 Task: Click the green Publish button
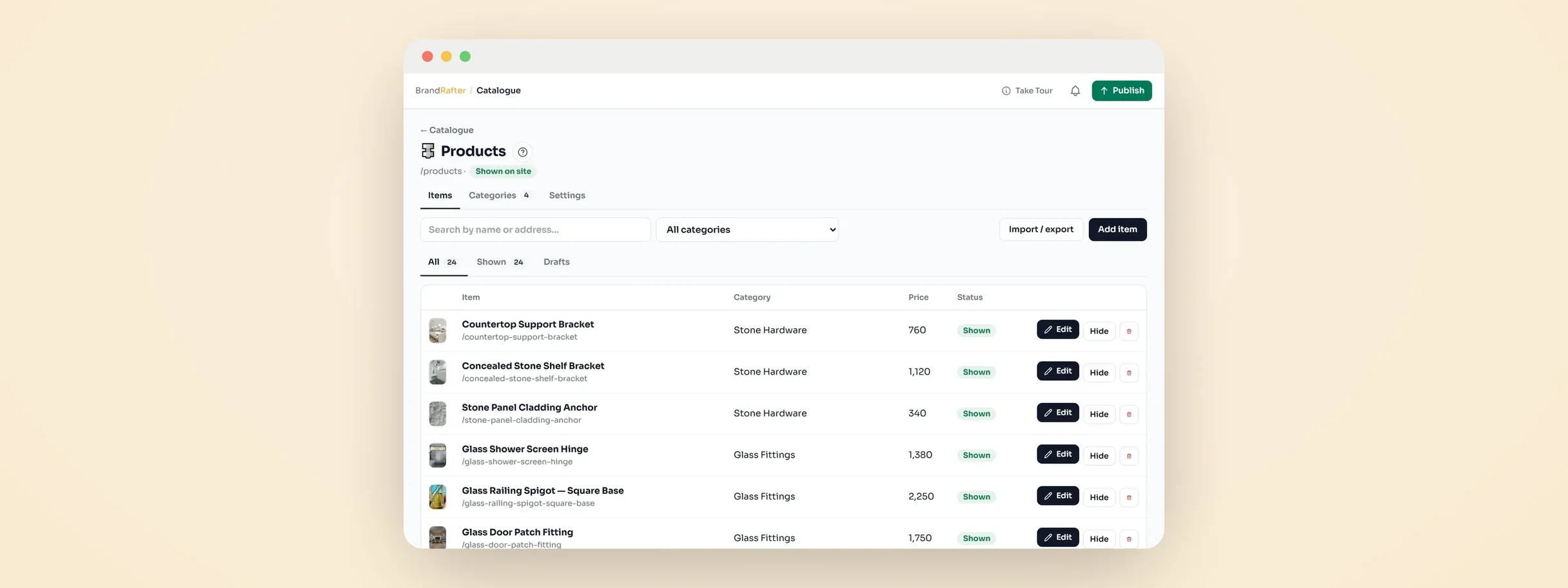click(1122, 91)
